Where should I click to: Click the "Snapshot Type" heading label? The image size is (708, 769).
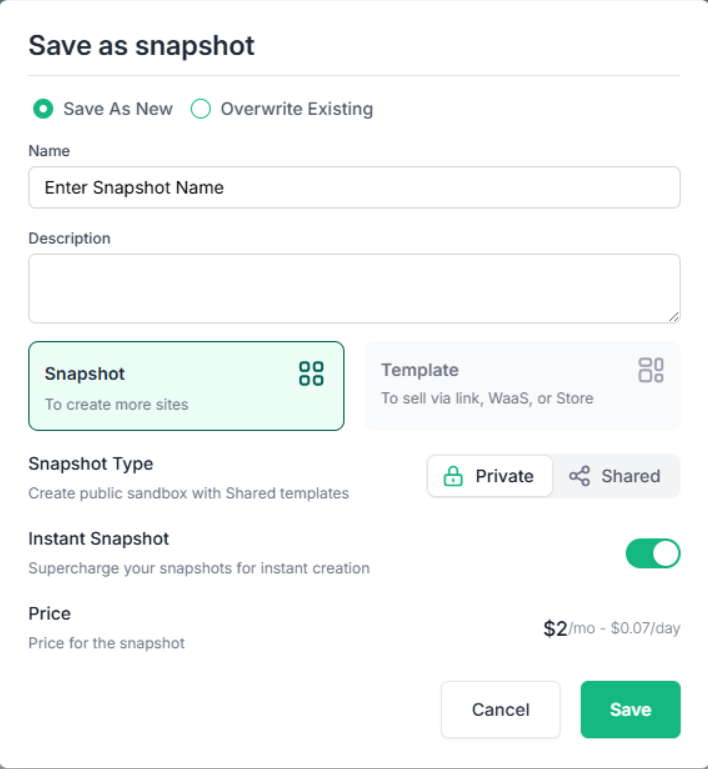click(91, 464)
